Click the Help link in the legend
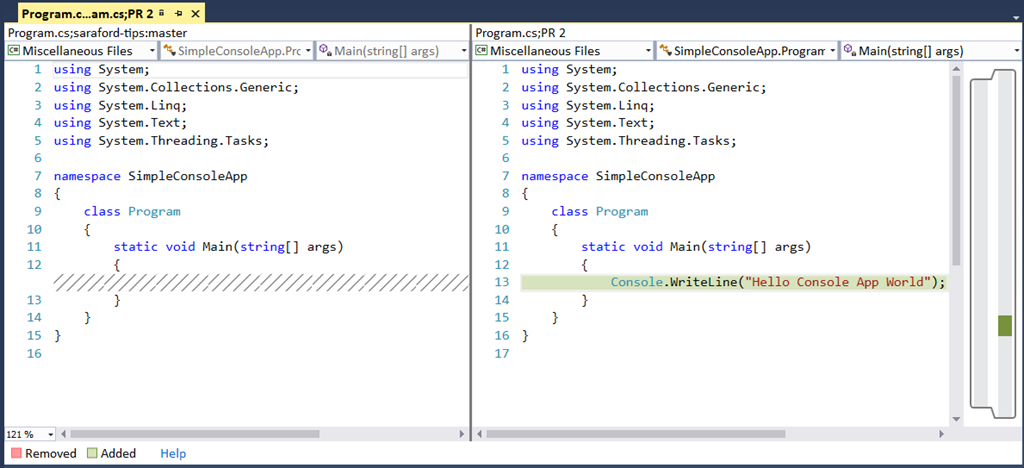Viewport: 1024px width, 468px height. coord(173,453)
